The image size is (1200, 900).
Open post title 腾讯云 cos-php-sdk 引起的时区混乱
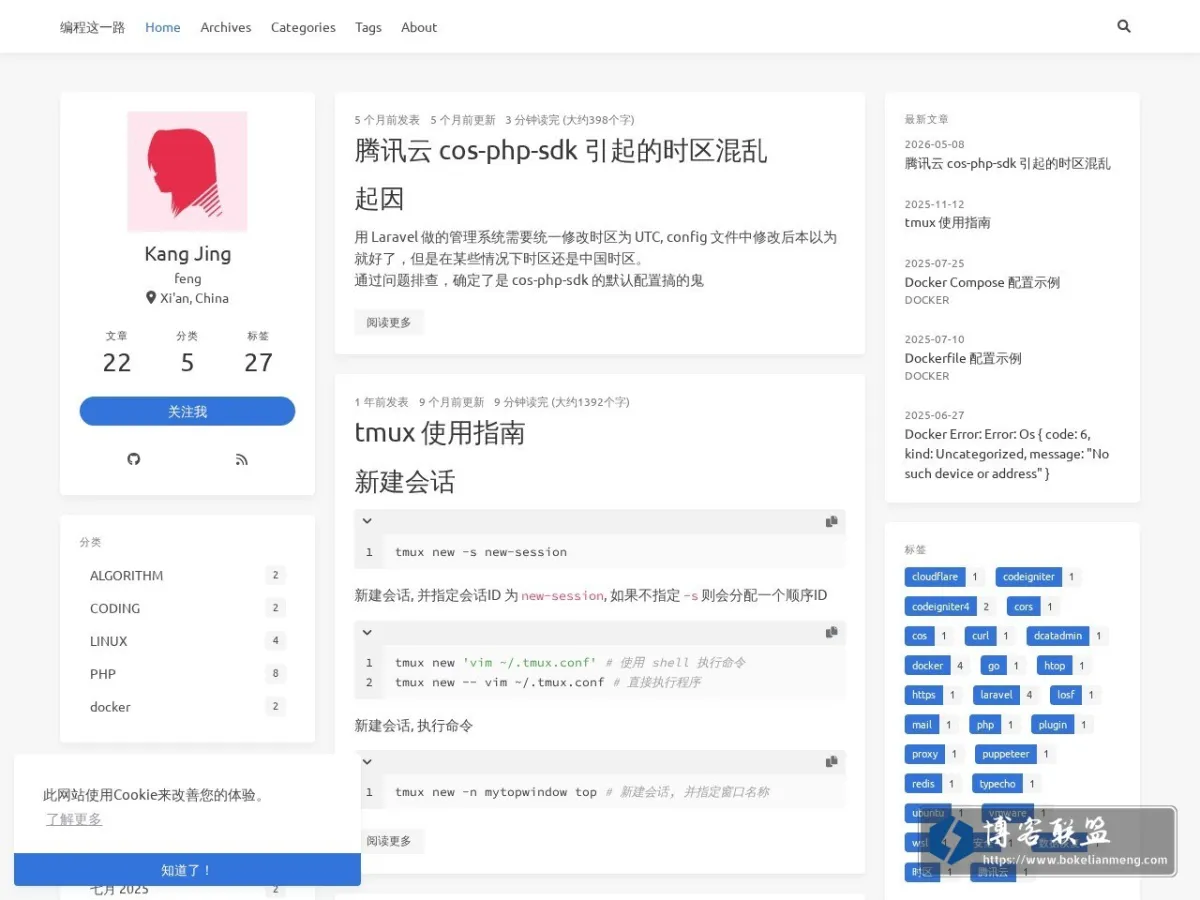561,151
